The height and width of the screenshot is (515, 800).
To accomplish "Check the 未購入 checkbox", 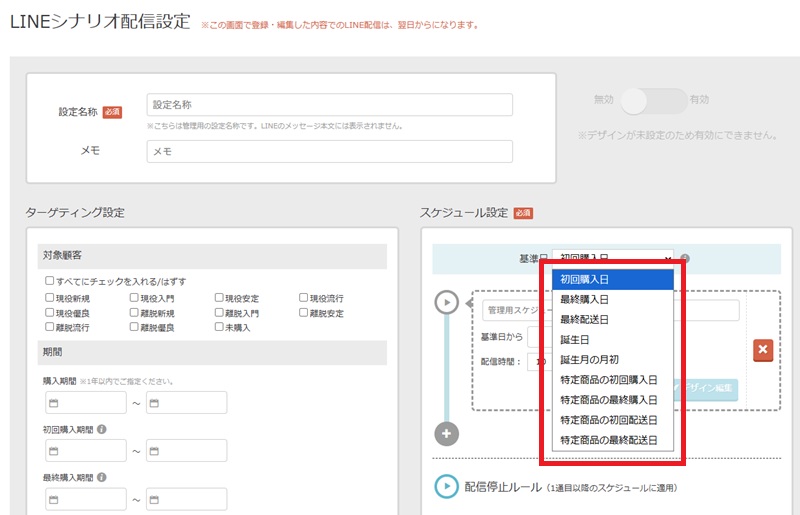I will point(219,326).
